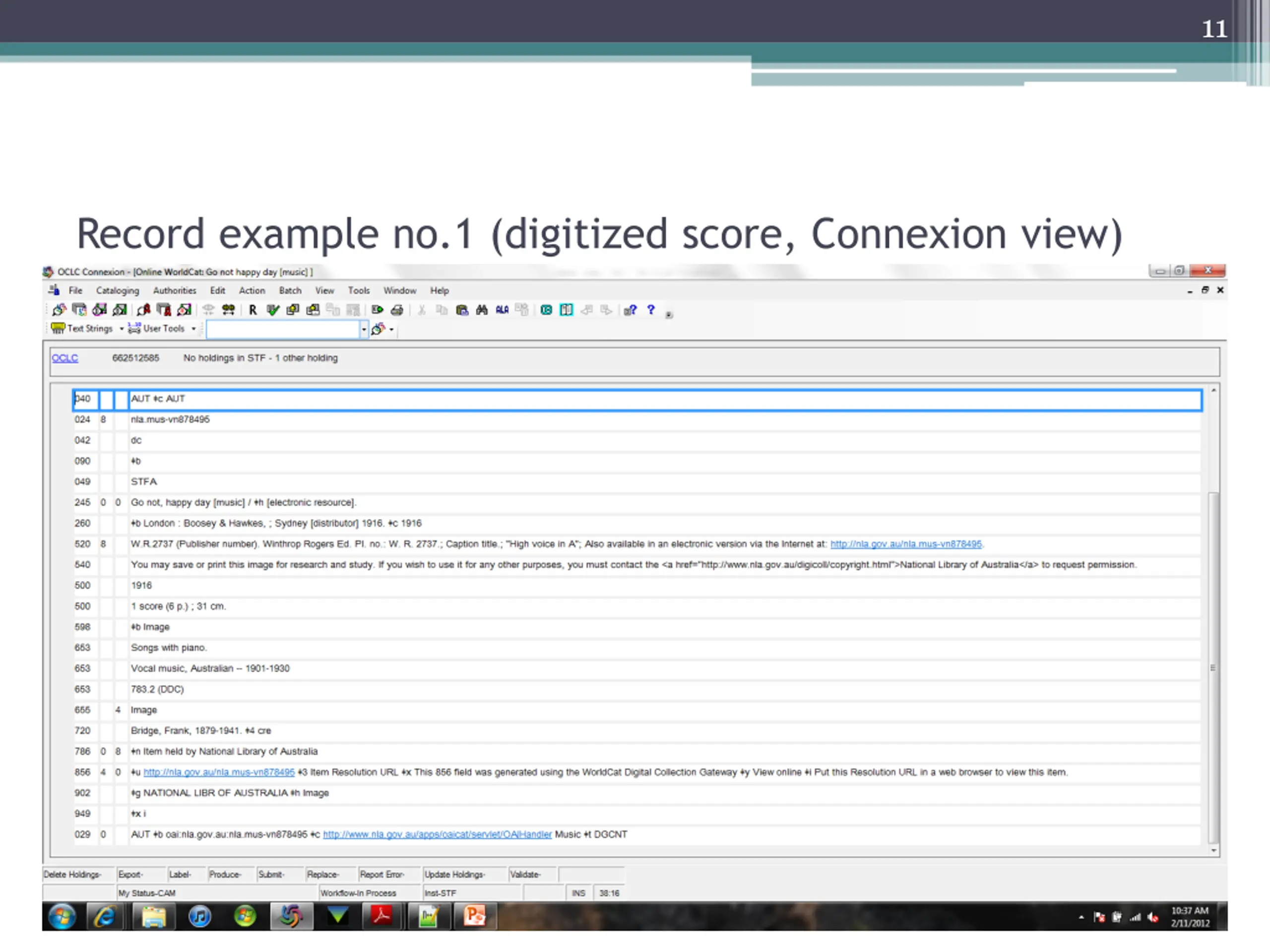The width and height of the screenshot is (1270, 952).
Task: Open the quick search box dropdown arrow
Action: pos(364,329)
